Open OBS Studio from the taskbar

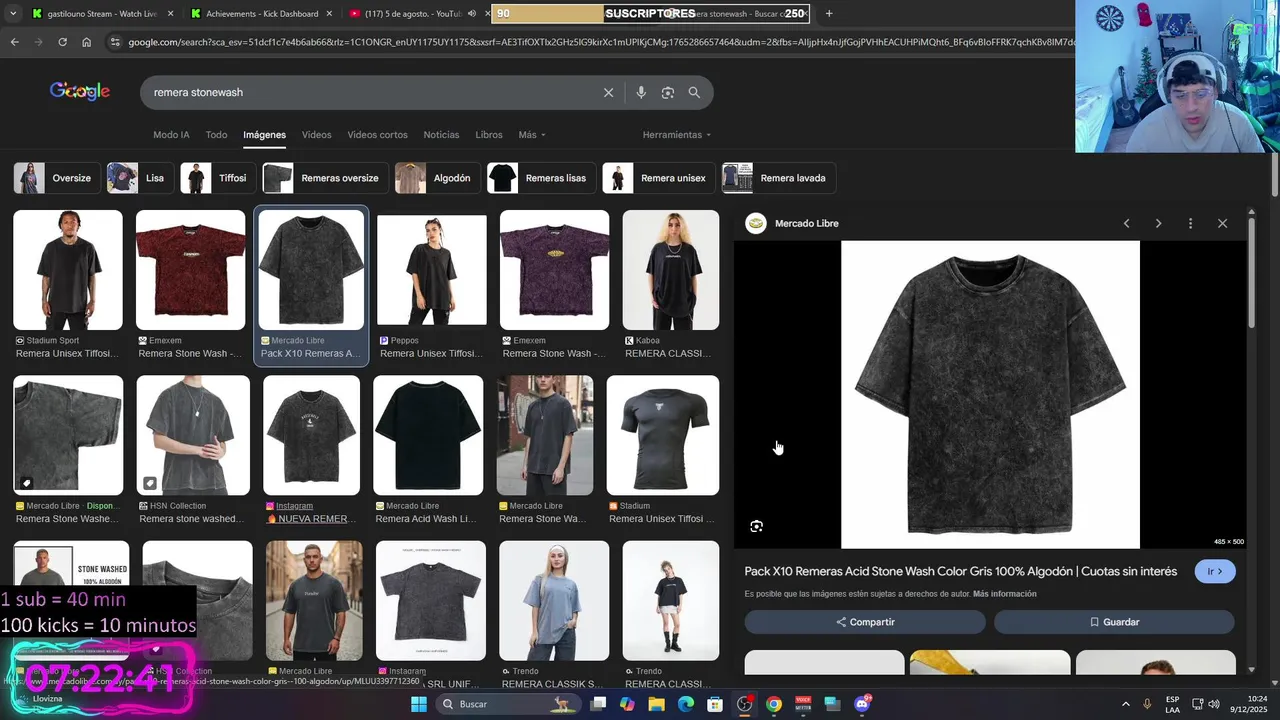click(x=744, y=704)
